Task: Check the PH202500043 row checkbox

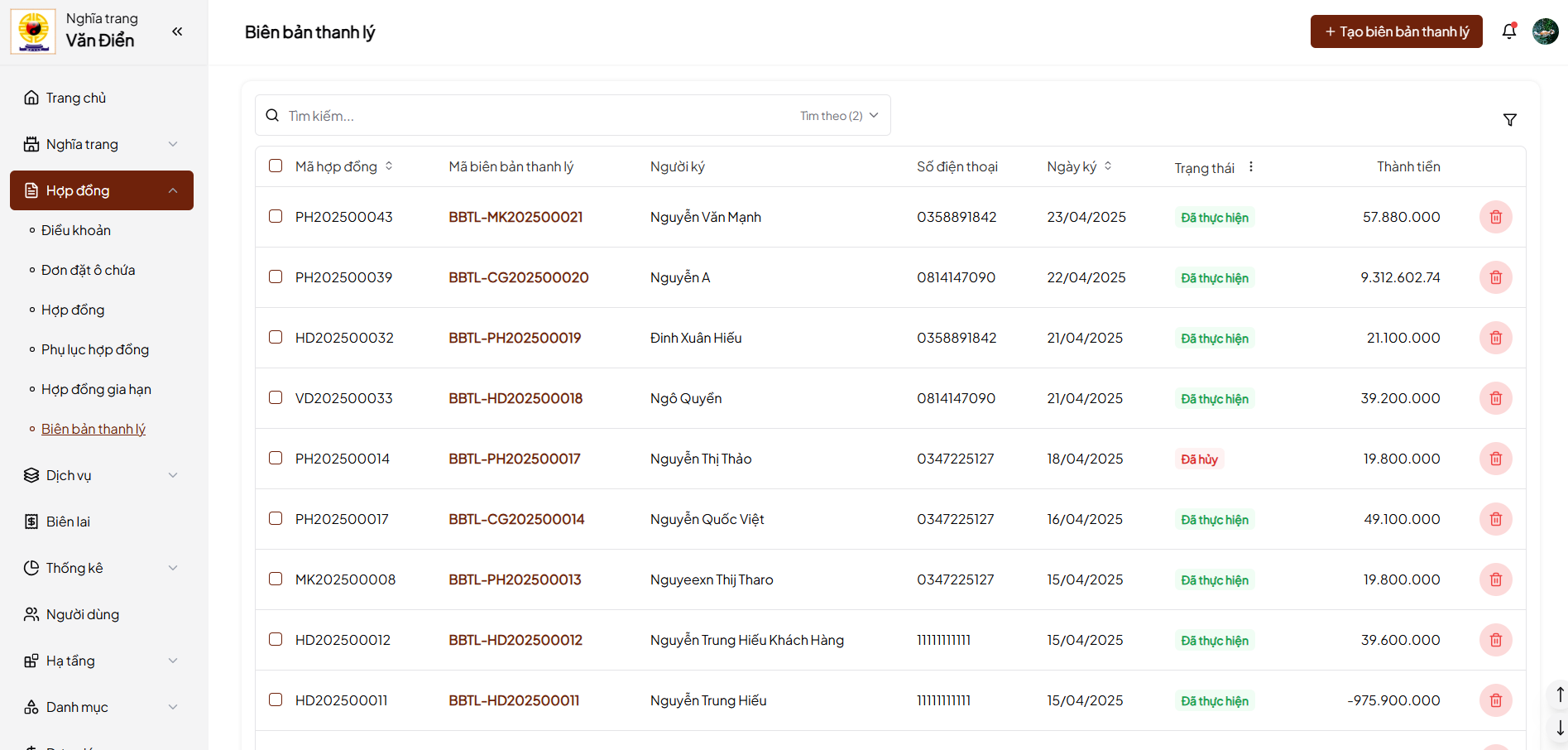Action: (x=276, y=216)
